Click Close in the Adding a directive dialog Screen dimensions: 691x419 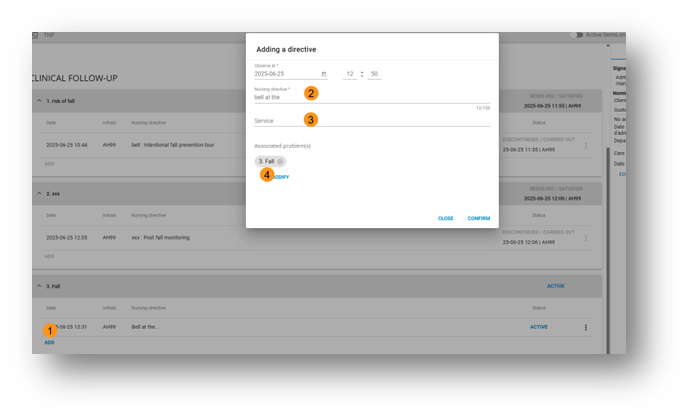pyautogui.click(x=445, y=218)
